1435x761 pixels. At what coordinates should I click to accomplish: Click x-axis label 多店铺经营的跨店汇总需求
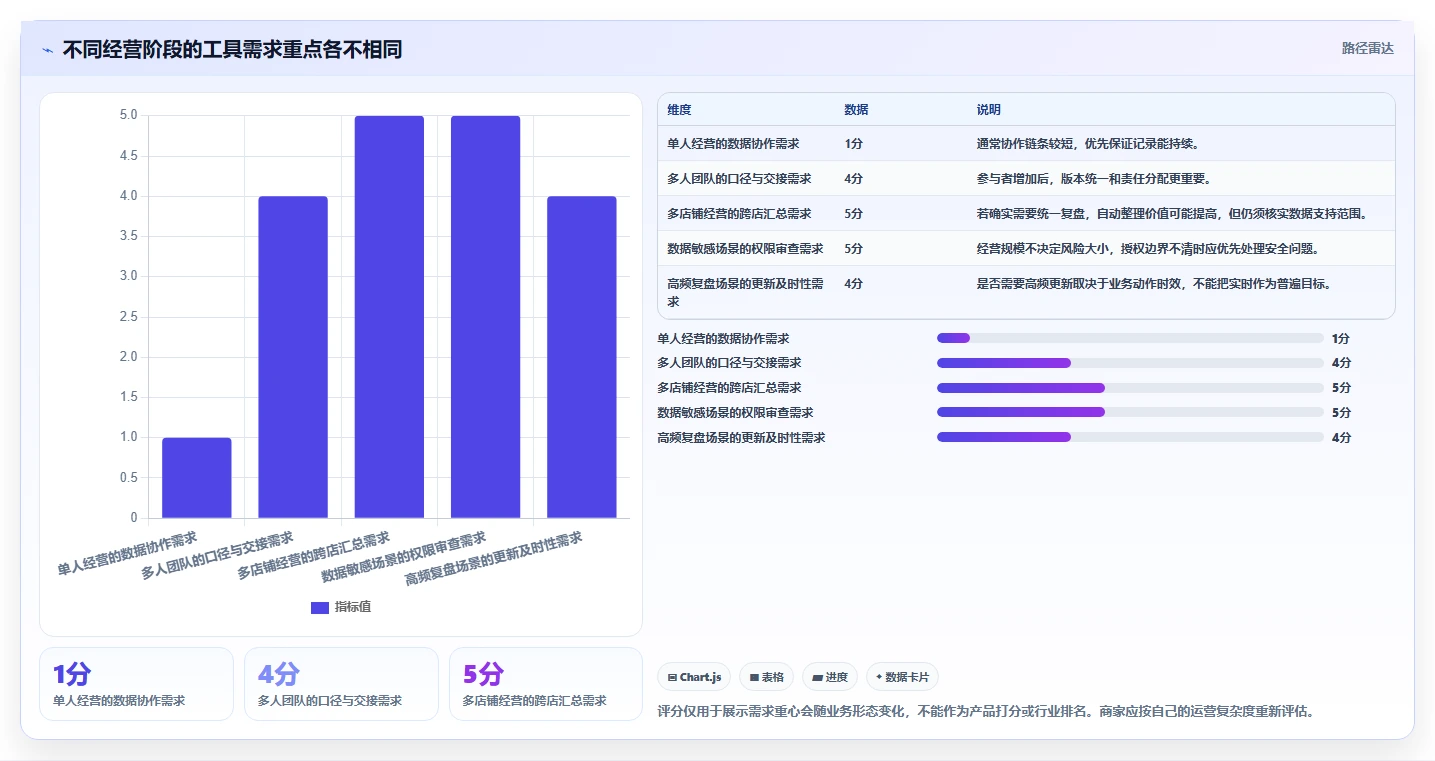pyautogui.click(x=313, y=556)
